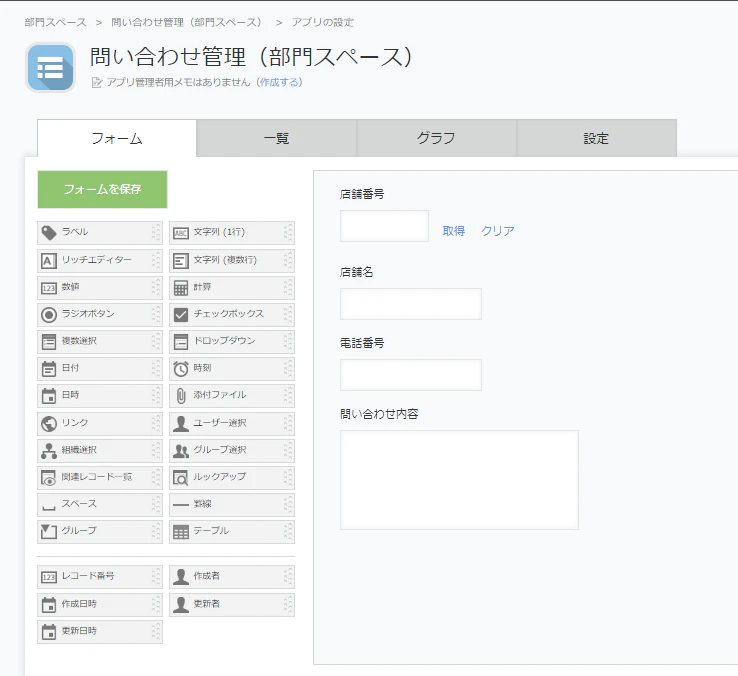Click the ラジオボタン field icon

[49, 314]
